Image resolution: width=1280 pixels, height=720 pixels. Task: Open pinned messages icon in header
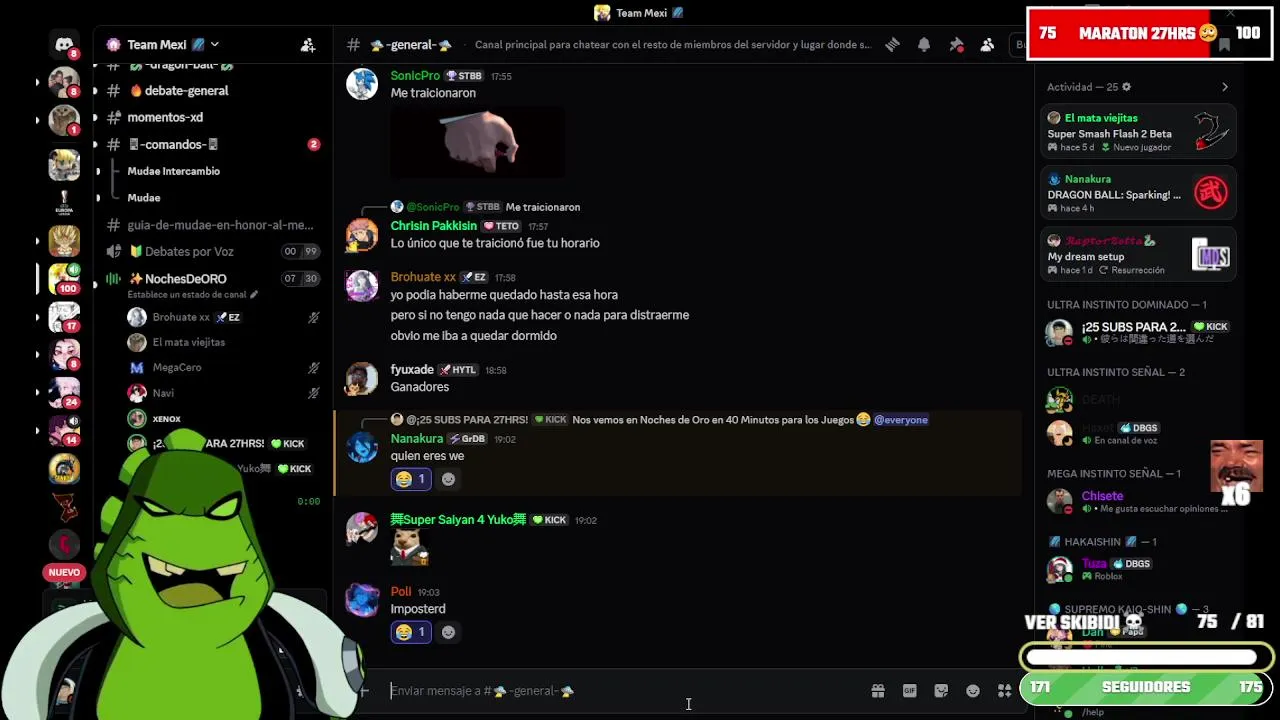pos(956,45)
